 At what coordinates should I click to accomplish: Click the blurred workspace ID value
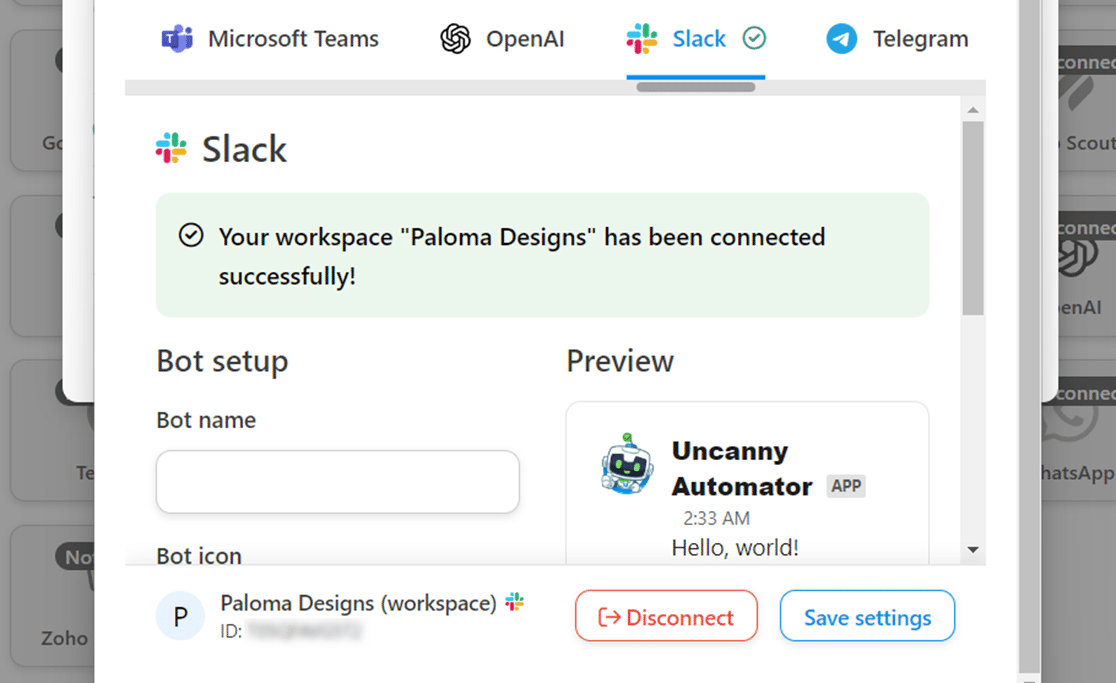pos(303,631)
